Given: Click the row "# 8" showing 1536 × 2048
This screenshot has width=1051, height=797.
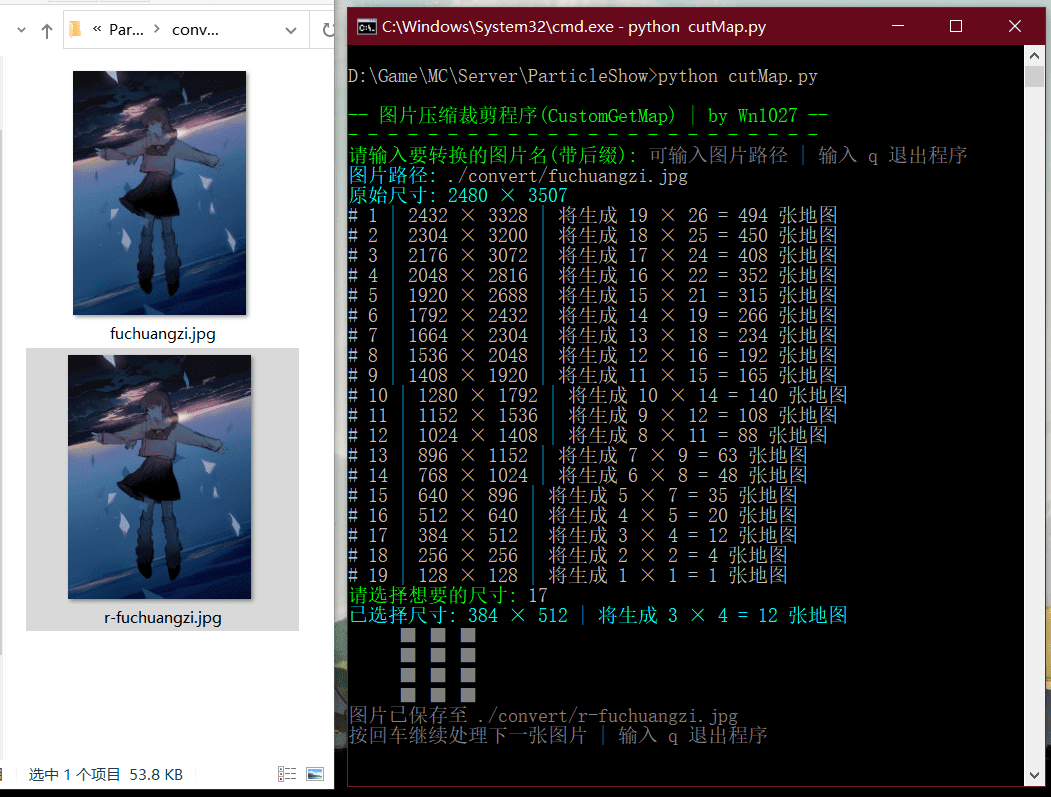Looking at the screenshot, I should 593,355.
